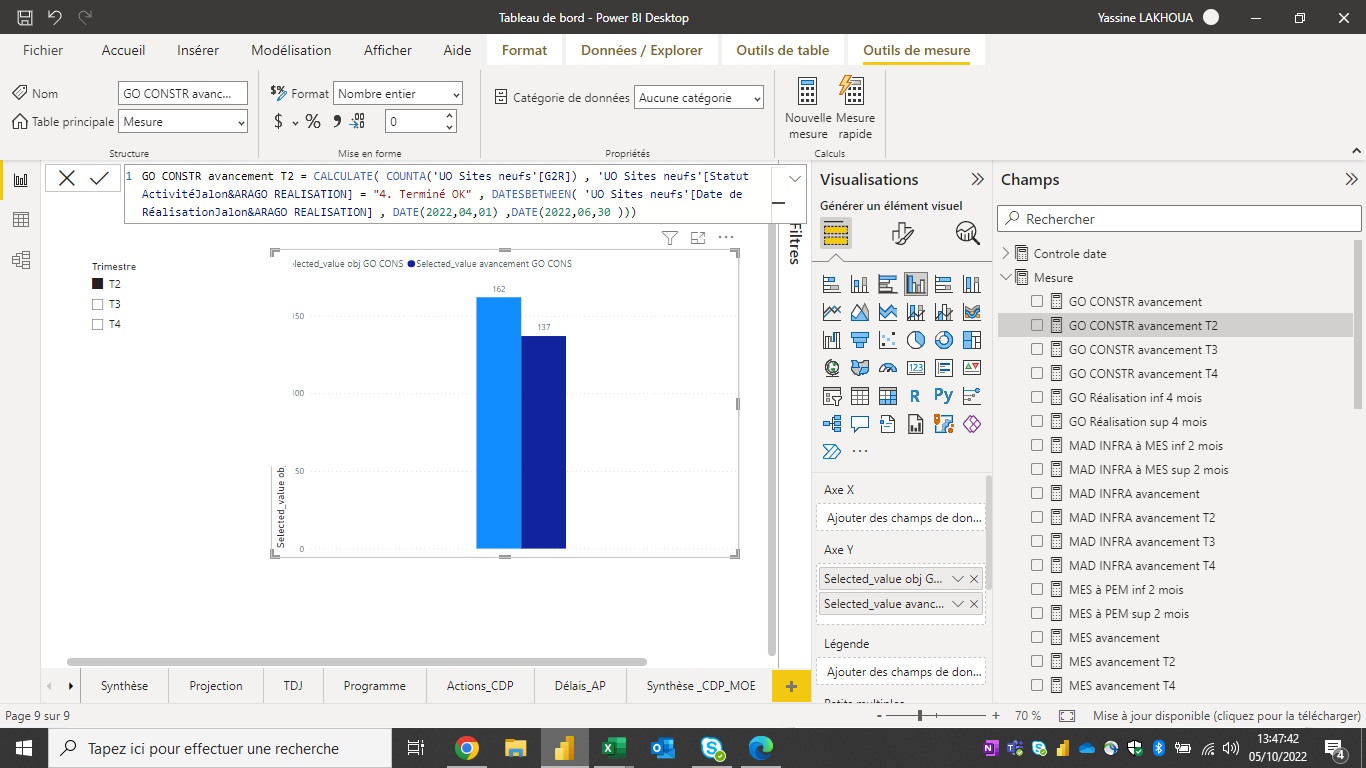Switch to the Data view icon
This screenshot has width=1366, height=768.
[x=21, y=220]
